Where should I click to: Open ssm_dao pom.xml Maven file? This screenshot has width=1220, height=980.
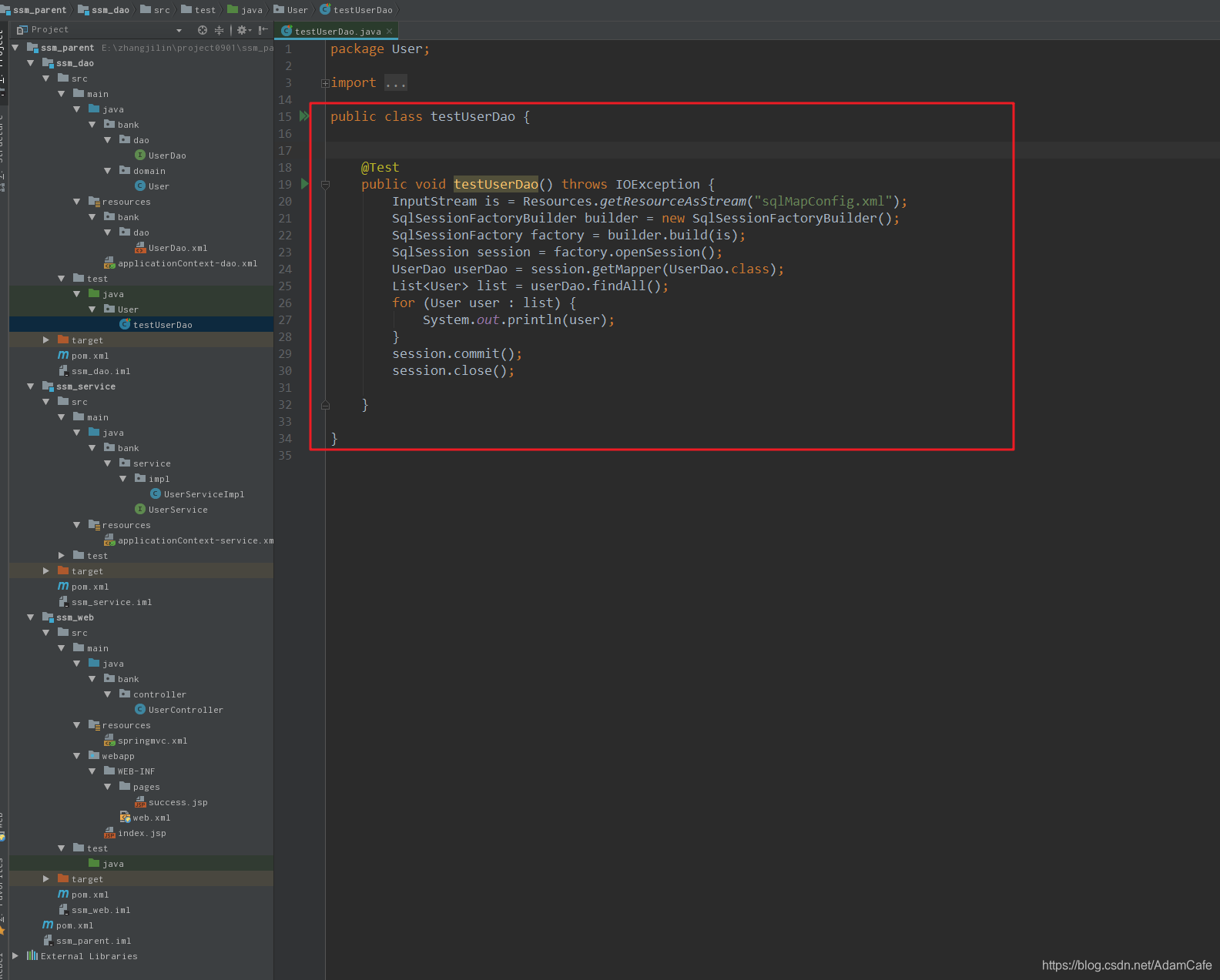[83, 356]
